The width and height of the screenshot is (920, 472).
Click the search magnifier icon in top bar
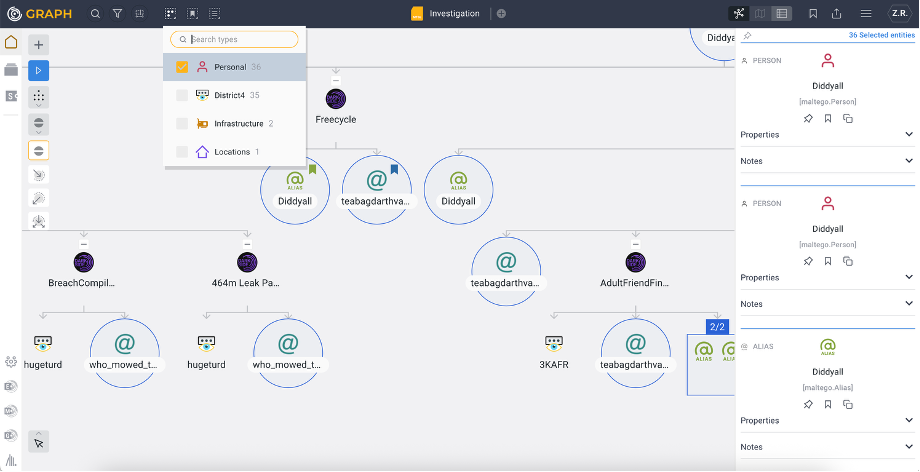96,14
